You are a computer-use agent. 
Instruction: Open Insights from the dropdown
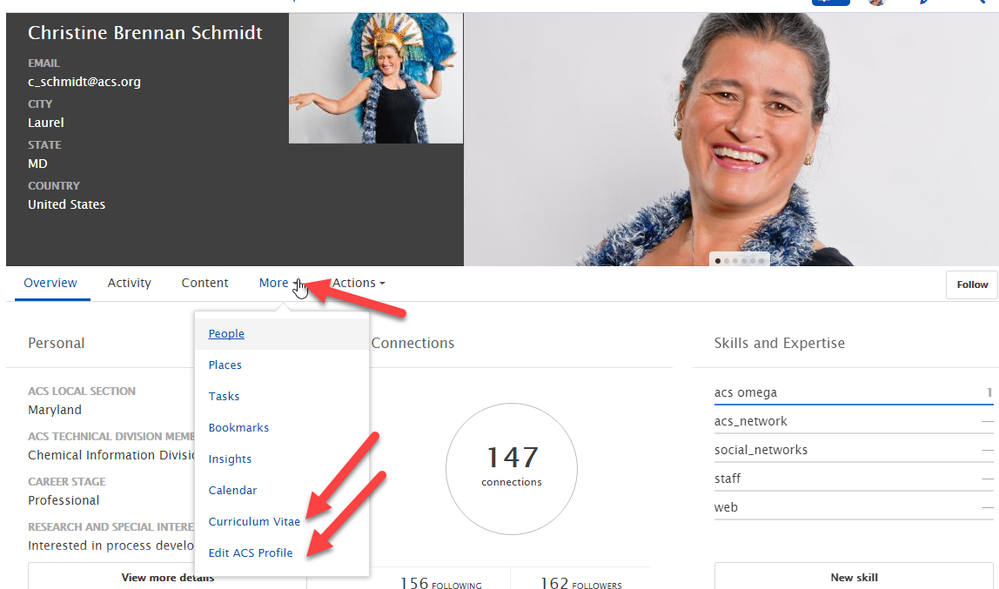click(x=230, y=459)
